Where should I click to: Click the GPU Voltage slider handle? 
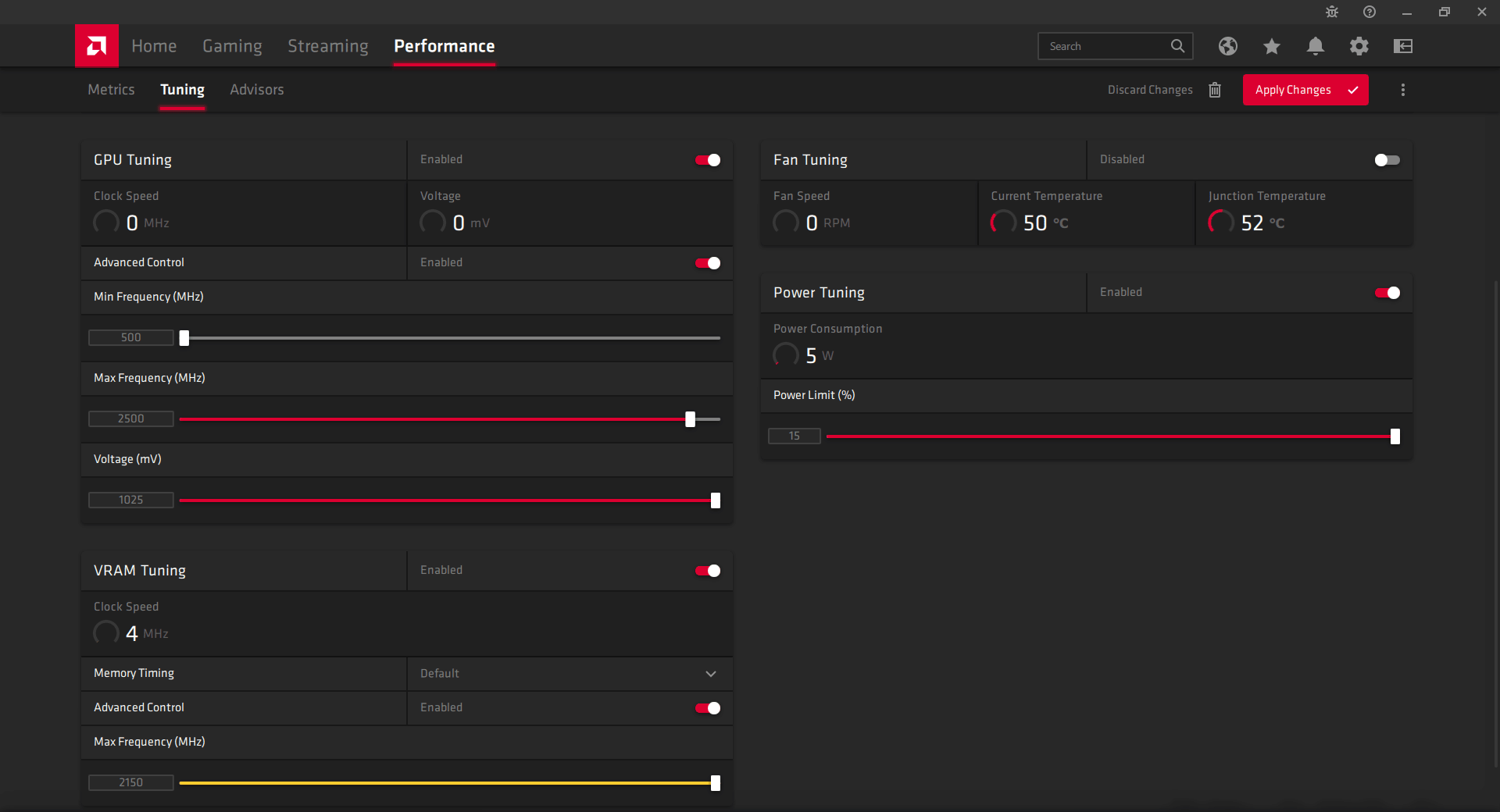click(x=715, y=500)
